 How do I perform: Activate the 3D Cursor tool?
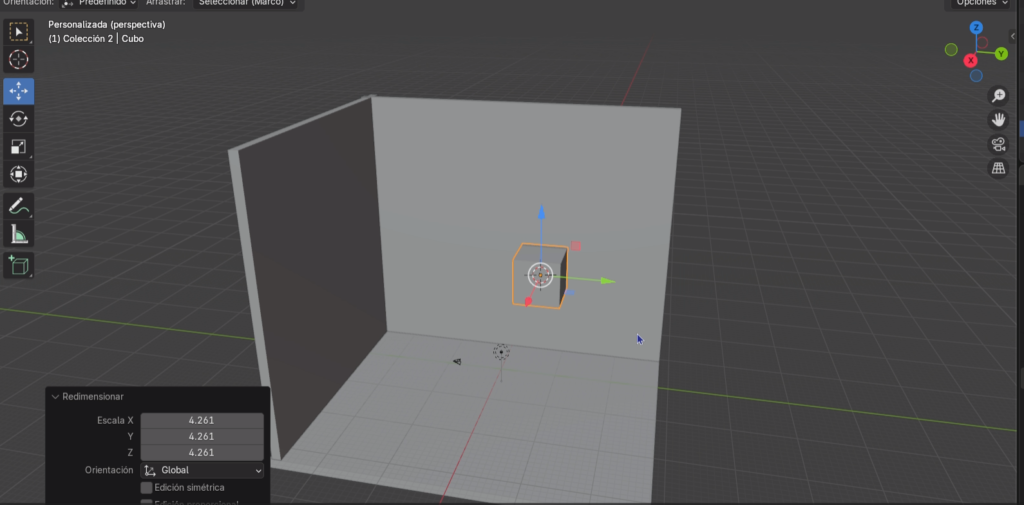pyautogui.click(x=18, y=60)
